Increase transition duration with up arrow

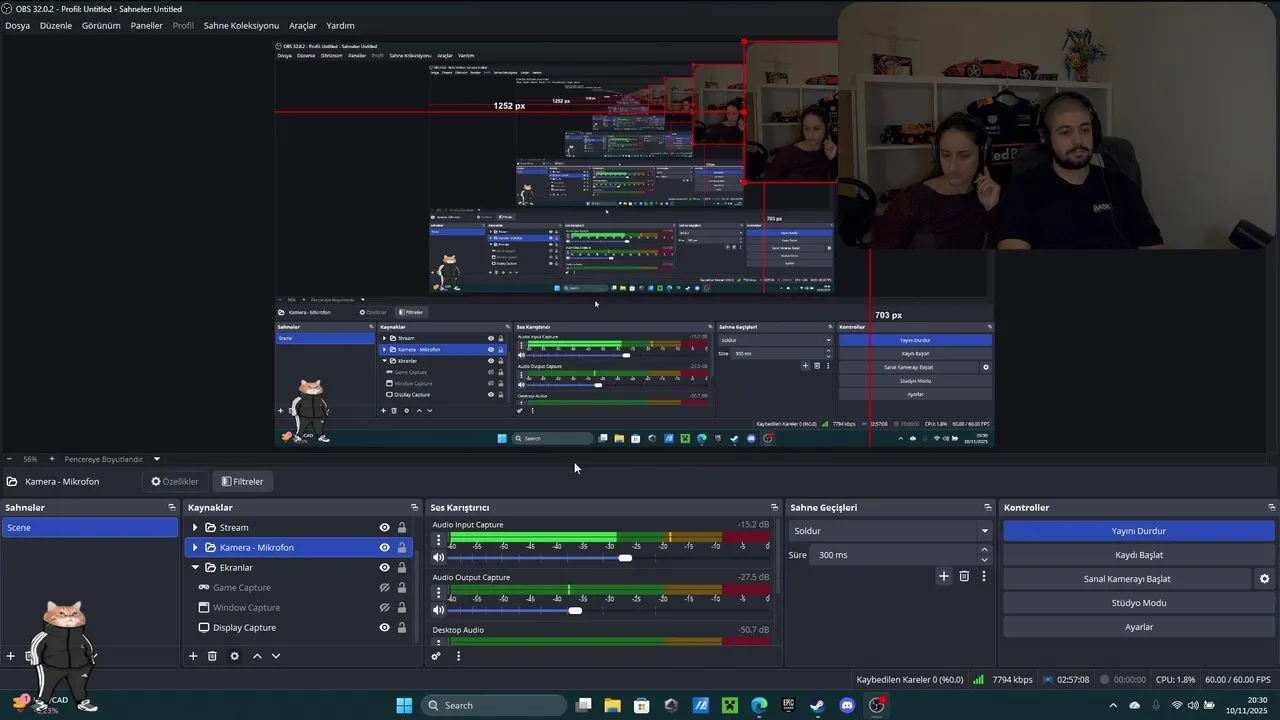[x=984, y=549]
